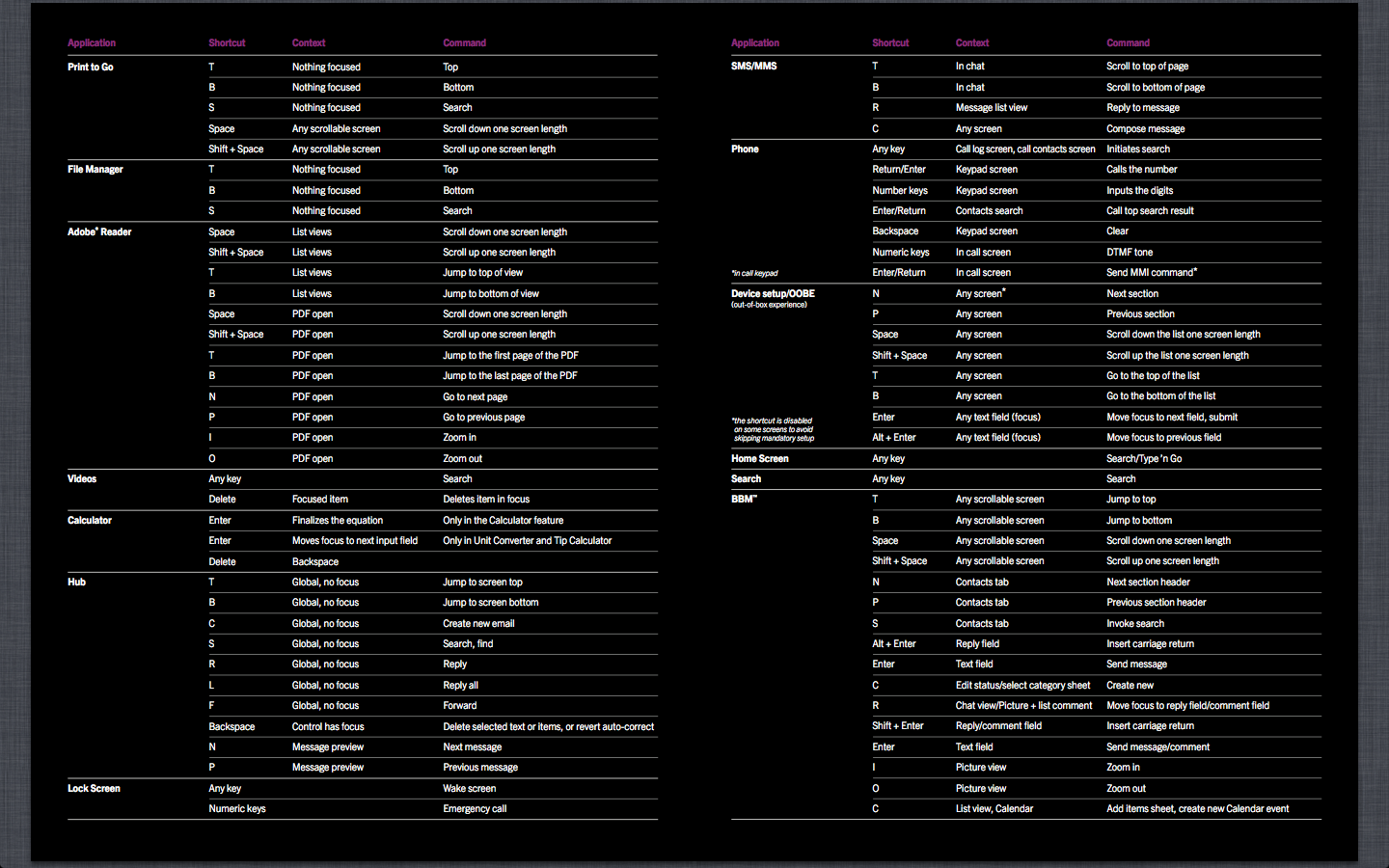Select the 'Calculator' application heading
Viewport: 1389px width, 868px height.
pyautogui.click(x=90, y=521)
